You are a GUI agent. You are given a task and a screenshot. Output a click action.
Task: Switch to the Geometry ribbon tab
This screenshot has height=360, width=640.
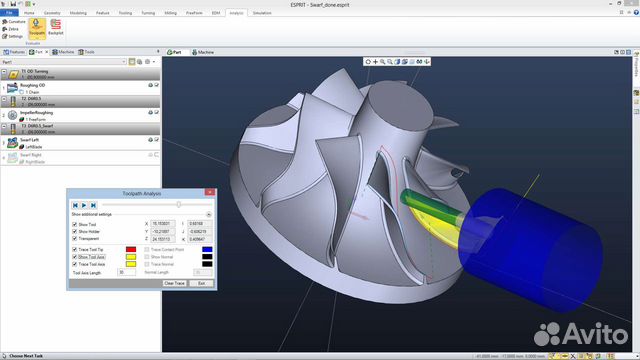[52, 13]
